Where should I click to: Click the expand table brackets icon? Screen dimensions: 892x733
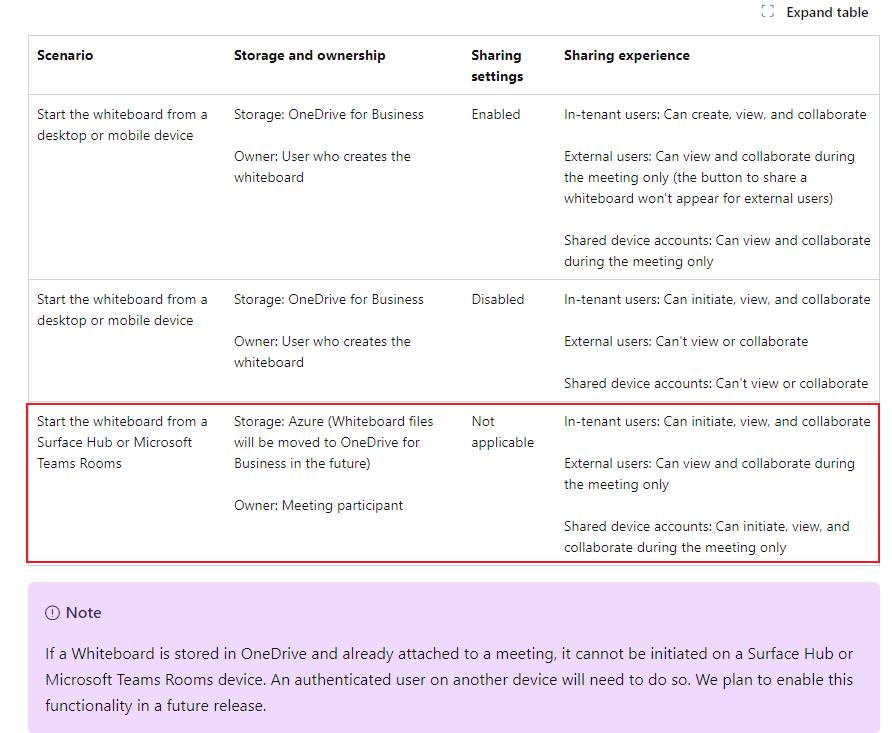pyautogui.click(x=767, y=11)
